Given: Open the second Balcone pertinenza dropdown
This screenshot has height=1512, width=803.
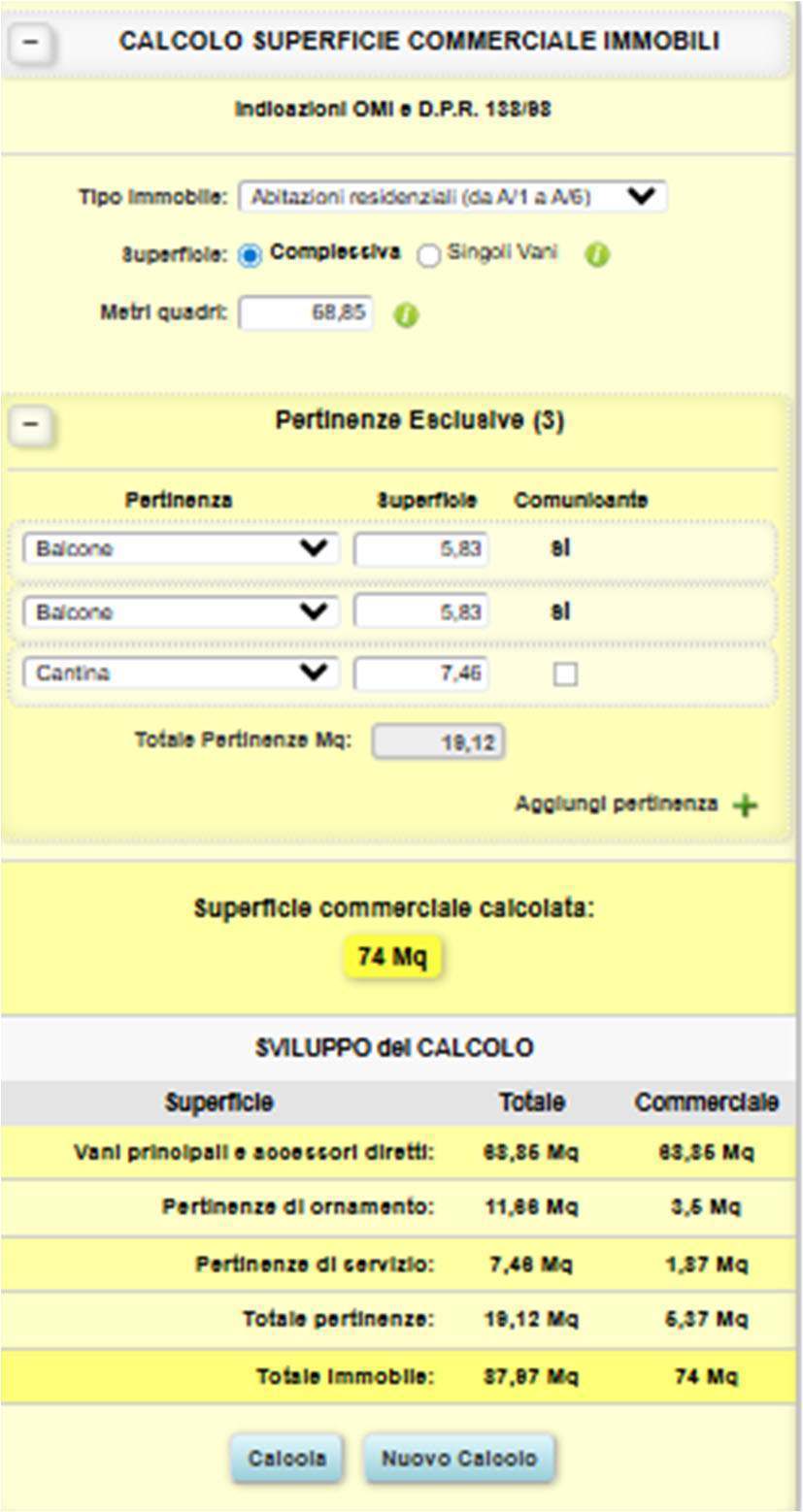Looking at the screenshot, I should pyautogui.click(x=181, y=612).
